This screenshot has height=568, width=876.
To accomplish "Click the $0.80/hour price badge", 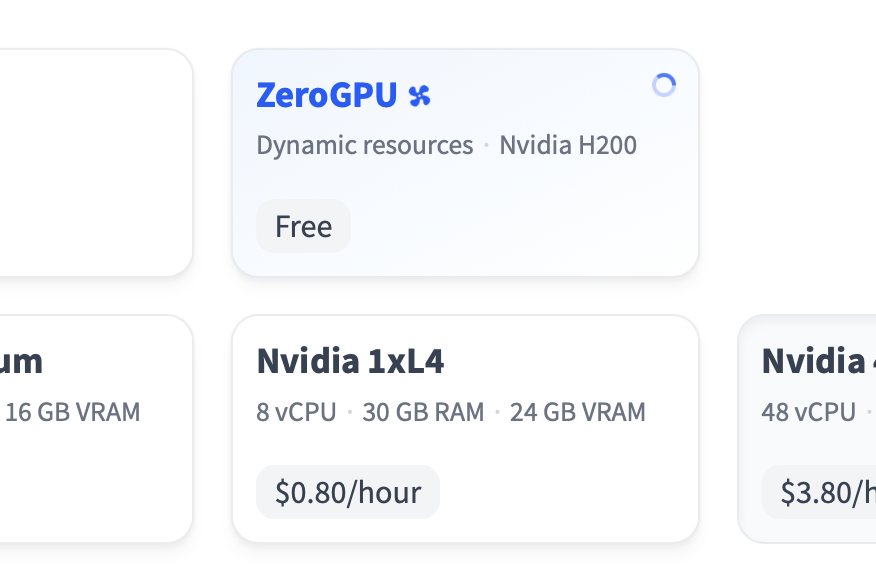I will [x=348, y=493].
